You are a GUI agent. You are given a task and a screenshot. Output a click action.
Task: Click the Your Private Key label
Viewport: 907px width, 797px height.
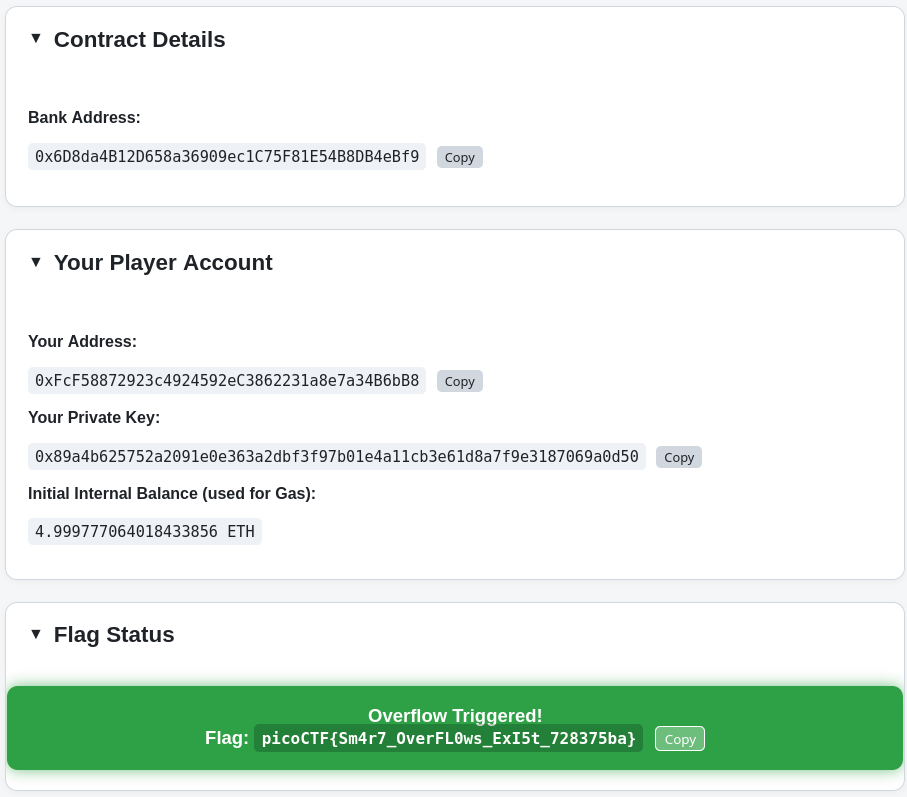pyautogui.click(x=94, y=418)
